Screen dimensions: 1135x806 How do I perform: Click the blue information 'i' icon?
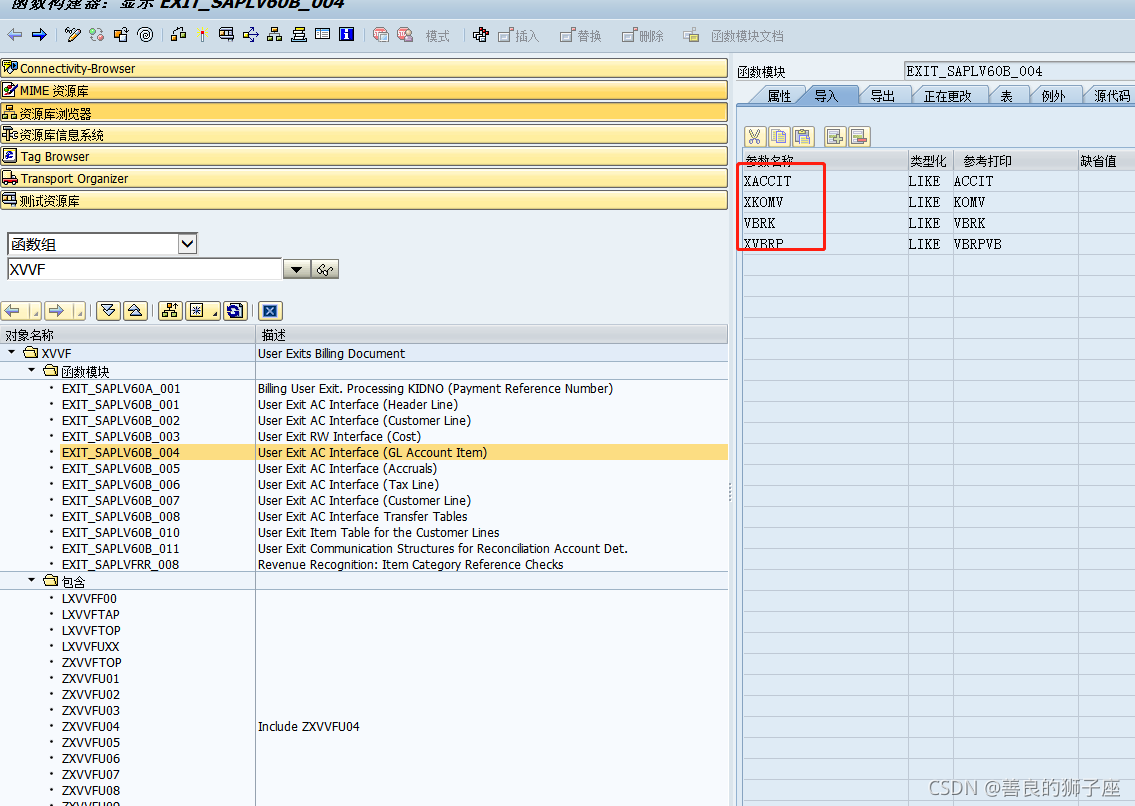(347, 35)
